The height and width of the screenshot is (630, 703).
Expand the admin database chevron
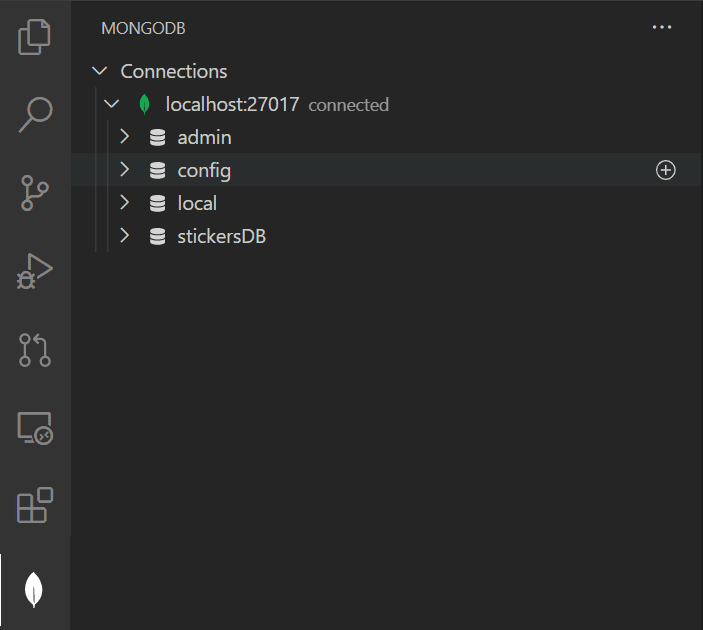click(125, 137)
